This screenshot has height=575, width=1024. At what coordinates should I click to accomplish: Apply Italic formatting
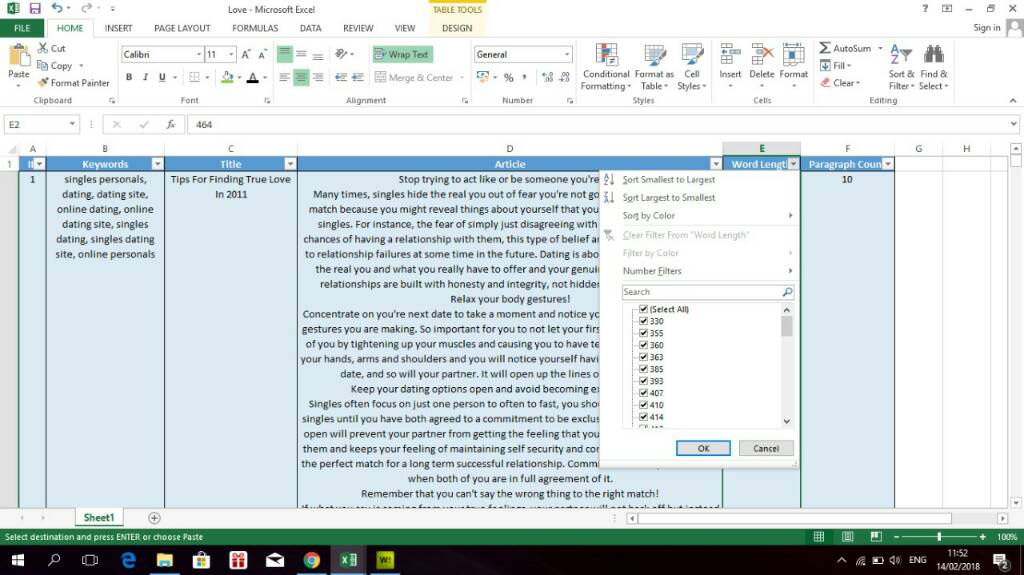pyautogui.click(x=145, y=77)
